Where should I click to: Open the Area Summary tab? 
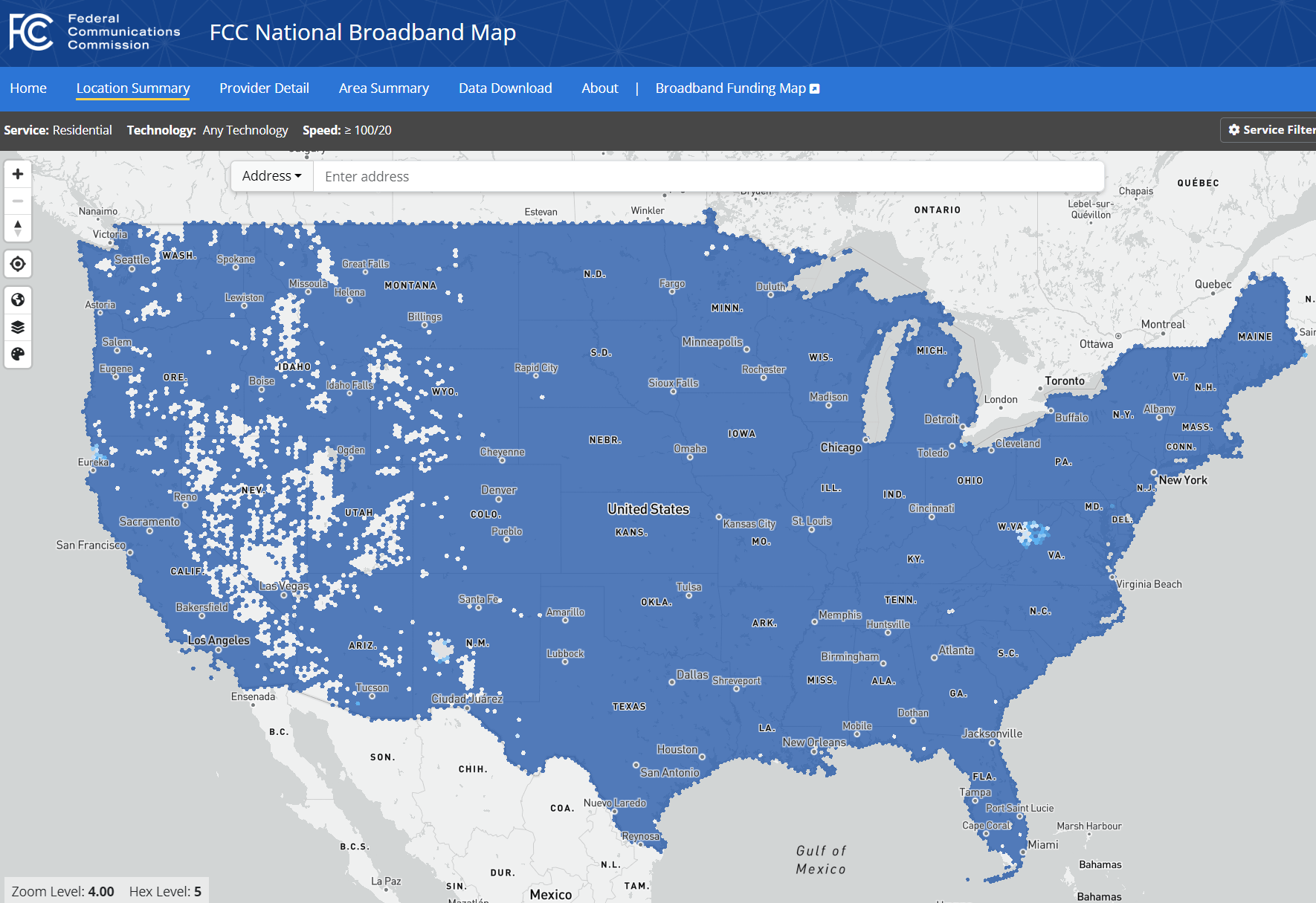(384, 88)
